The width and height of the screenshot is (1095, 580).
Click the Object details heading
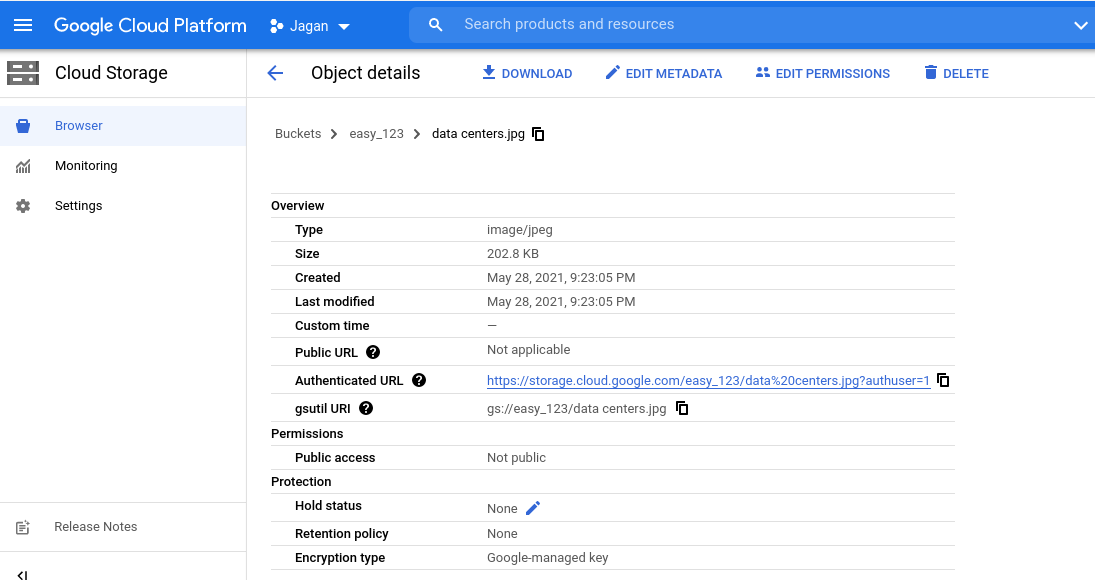(x=365, y=73)
